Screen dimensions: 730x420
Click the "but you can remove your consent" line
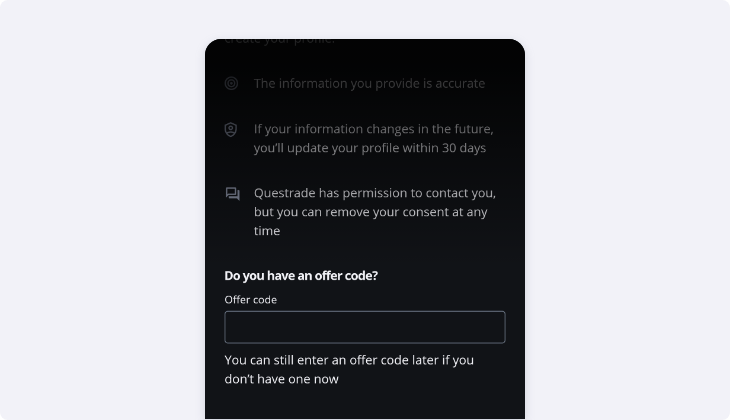(369, 212)
